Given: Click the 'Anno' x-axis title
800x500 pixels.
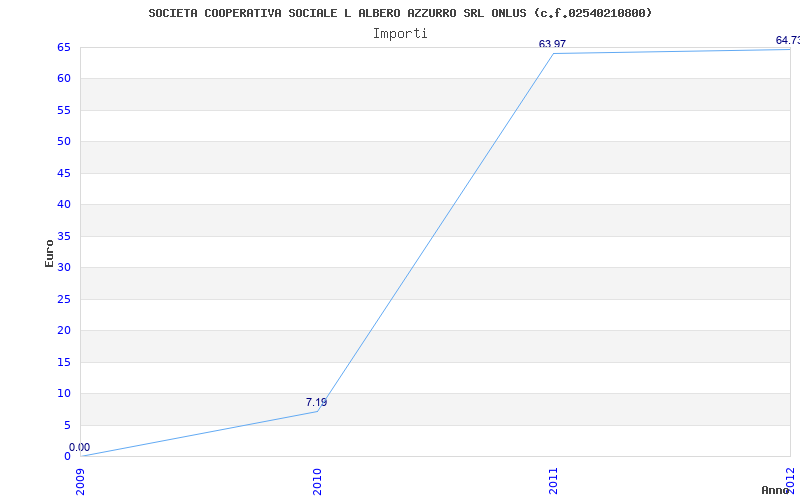Looking at the screenshot, I should click(775, 490).
